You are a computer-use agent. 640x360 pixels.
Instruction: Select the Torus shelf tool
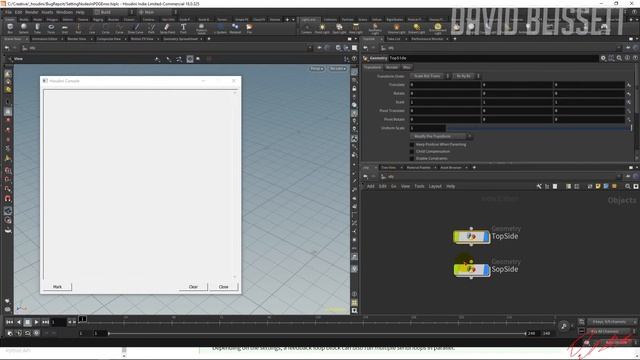coord(51,28)
